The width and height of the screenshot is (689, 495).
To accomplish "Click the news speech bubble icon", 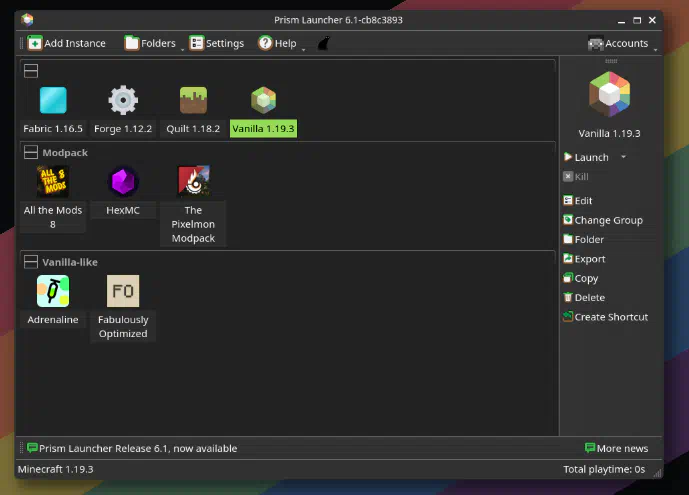I will pyautogui.click(x=32, y=448).
